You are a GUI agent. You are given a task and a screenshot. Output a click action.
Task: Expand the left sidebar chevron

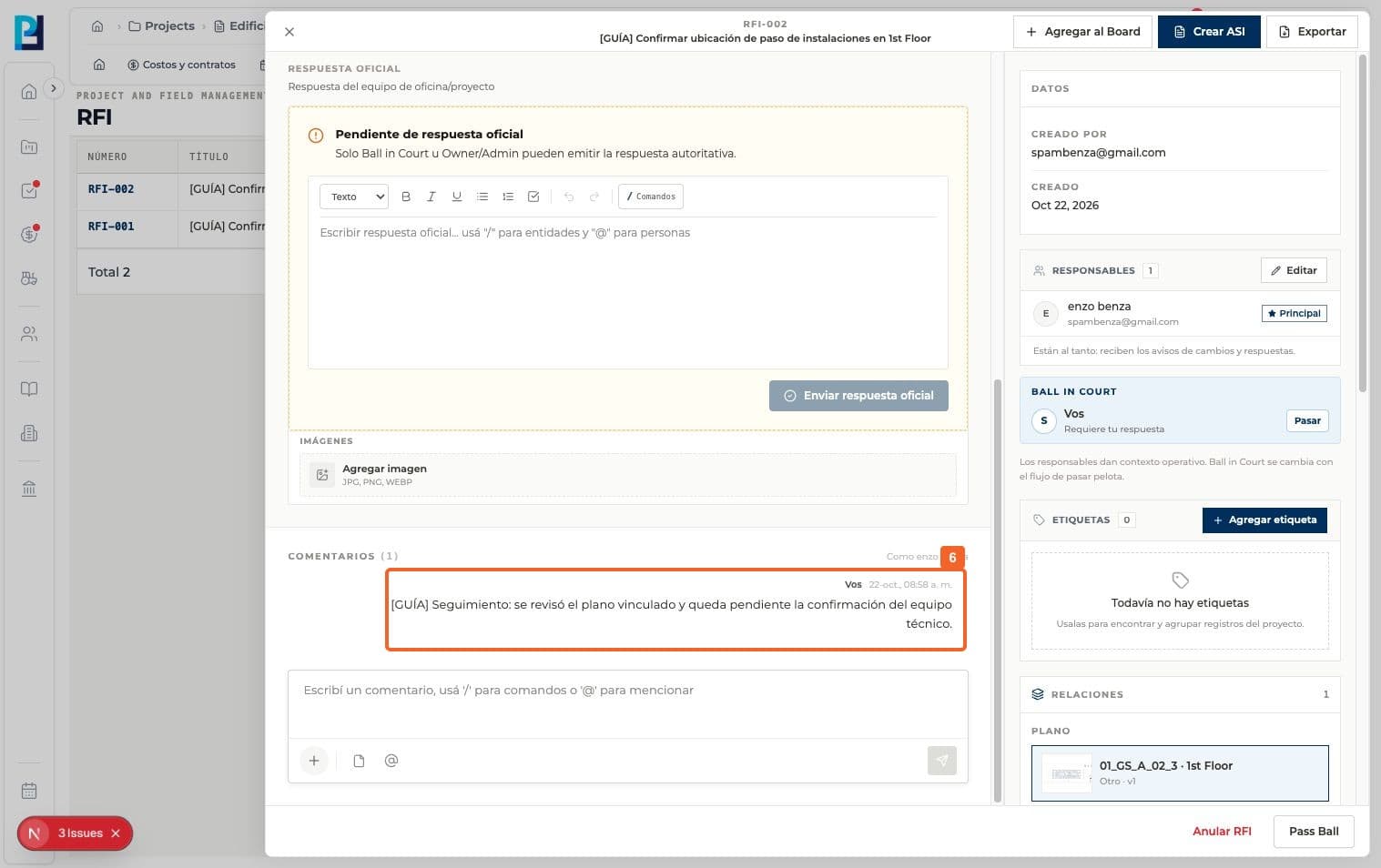coord(54,88)
